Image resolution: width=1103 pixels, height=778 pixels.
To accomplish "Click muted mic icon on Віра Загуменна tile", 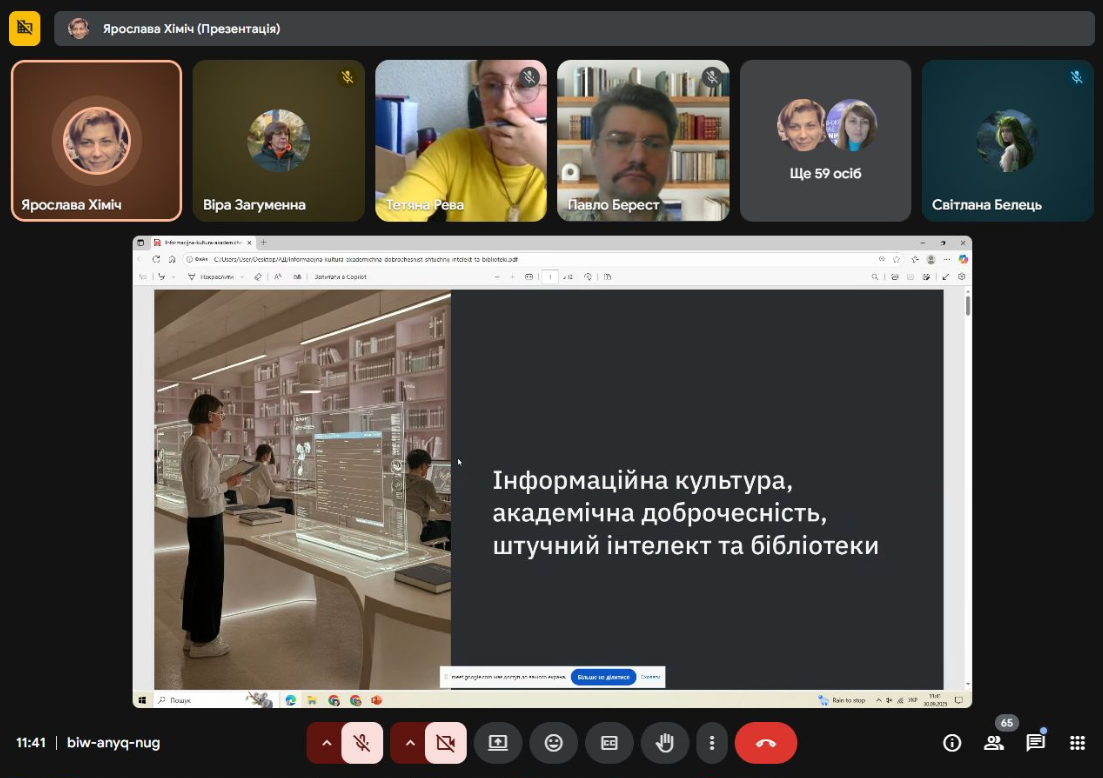I will [347, 77].
